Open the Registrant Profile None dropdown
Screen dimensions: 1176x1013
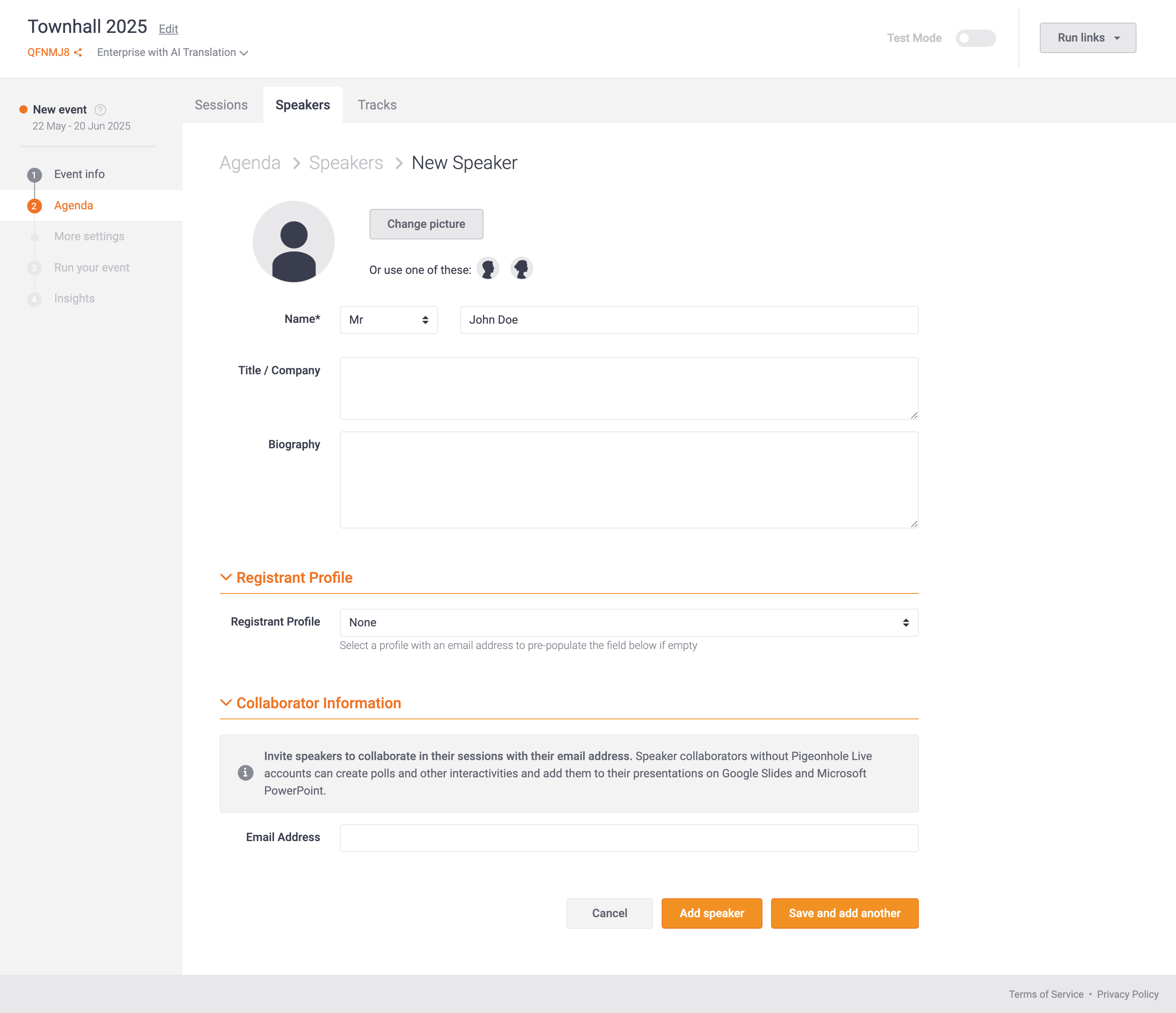[x=629, y=623]
